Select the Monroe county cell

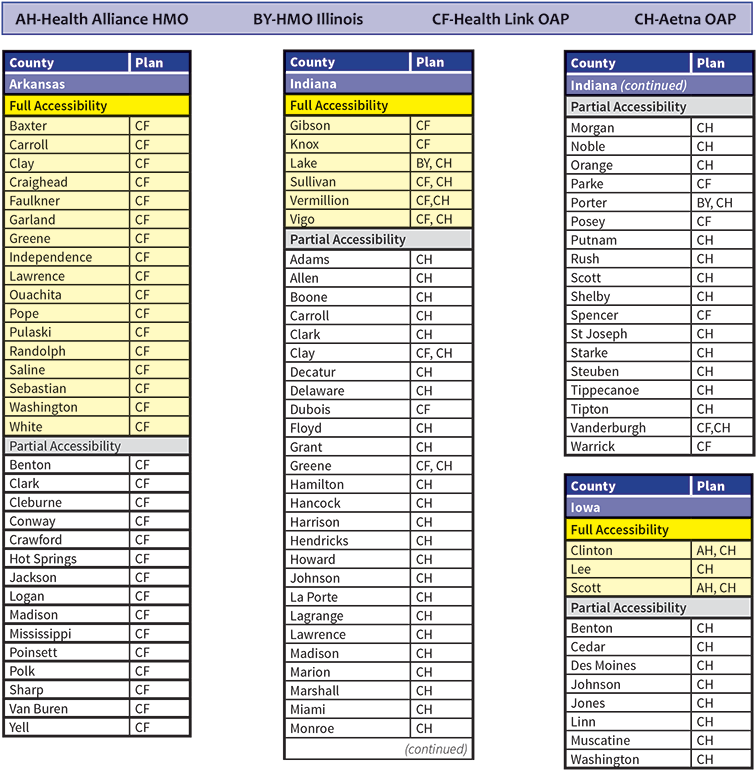(x=347, y=728)
